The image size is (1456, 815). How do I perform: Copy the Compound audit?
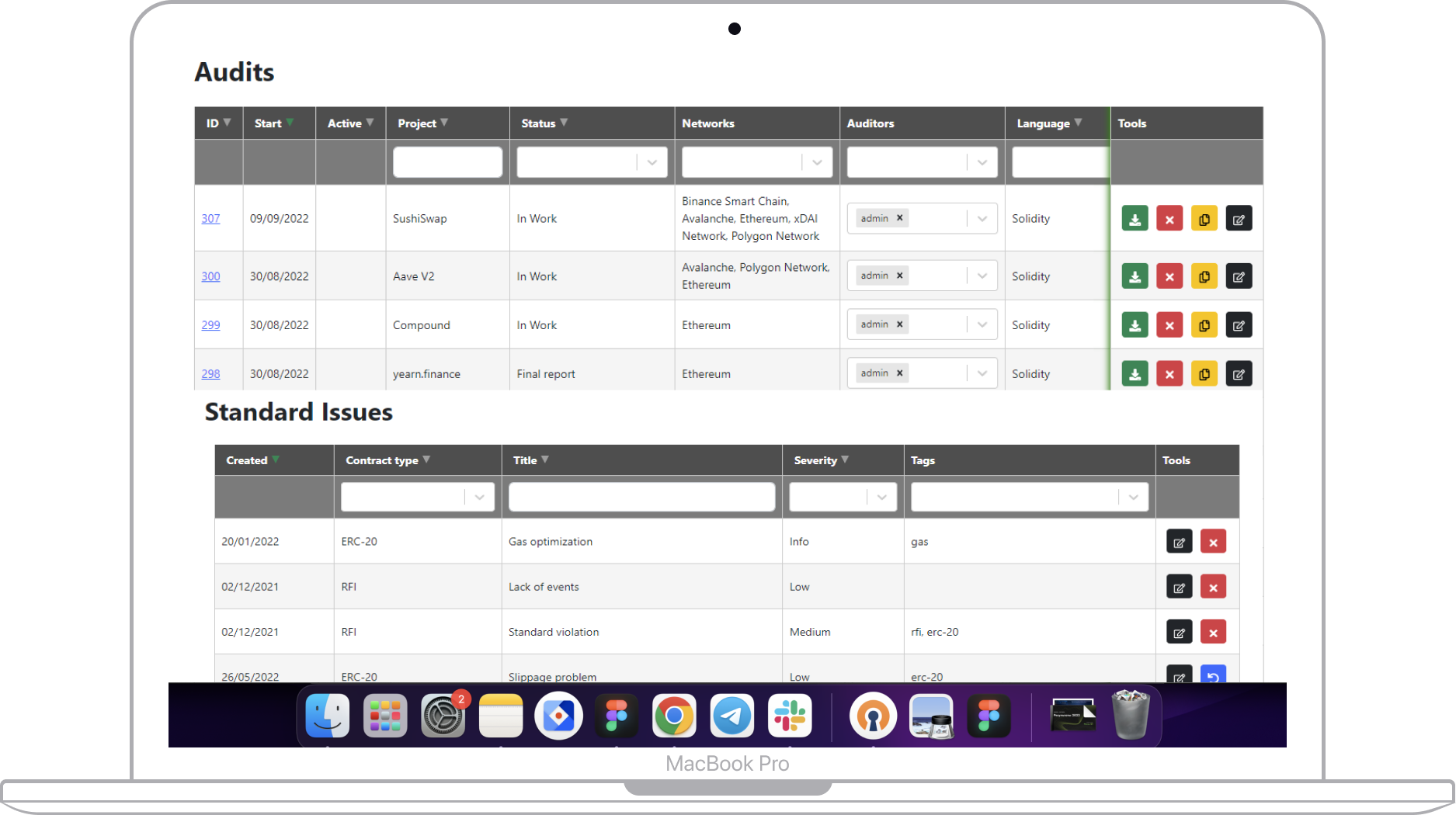pyautogui.click(x=1204, y=324)
